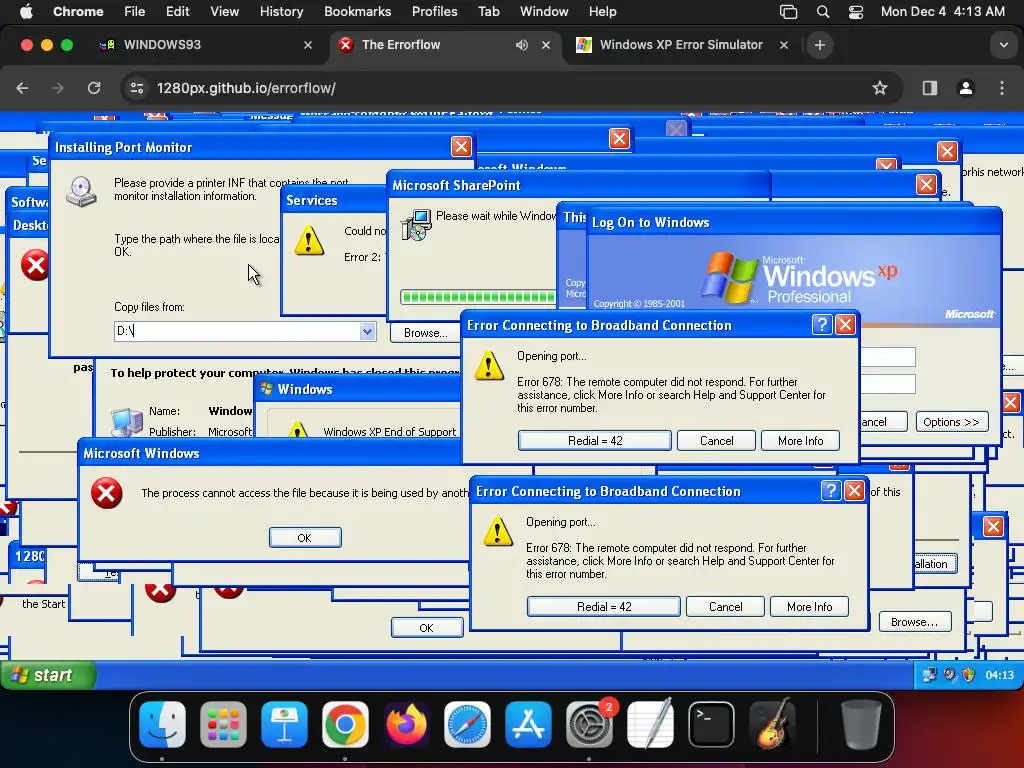1024x768 pixels.
Task: Toggle Chrome side panel icon
Action: tap(930, 88)
